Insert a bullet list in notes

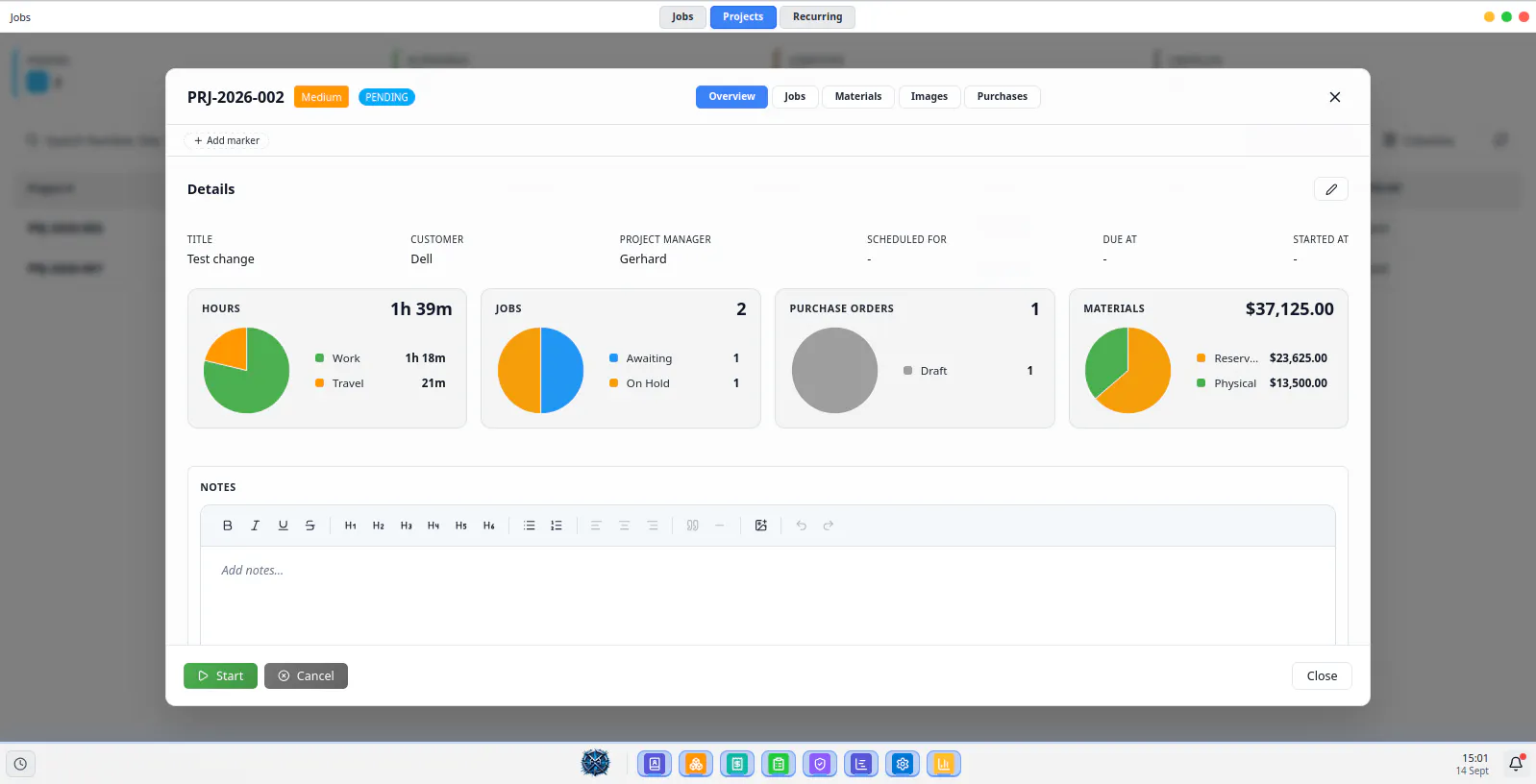(529, 526)
